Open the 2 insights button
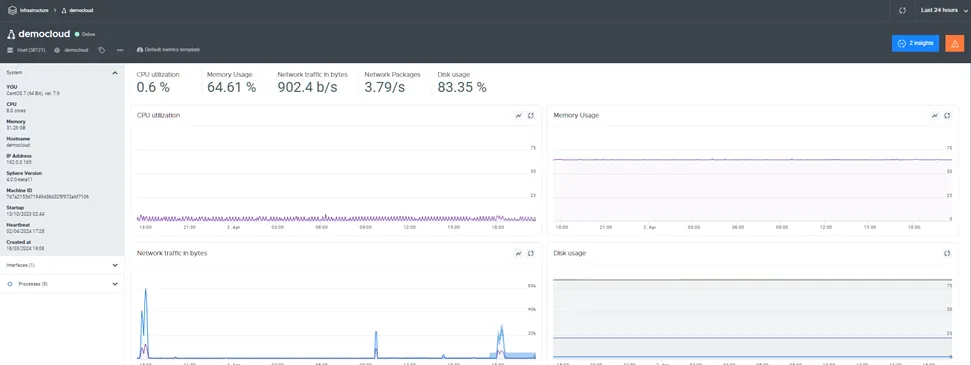Image resolution: width=971 pixels, height=365 pixels. point(915,43)
